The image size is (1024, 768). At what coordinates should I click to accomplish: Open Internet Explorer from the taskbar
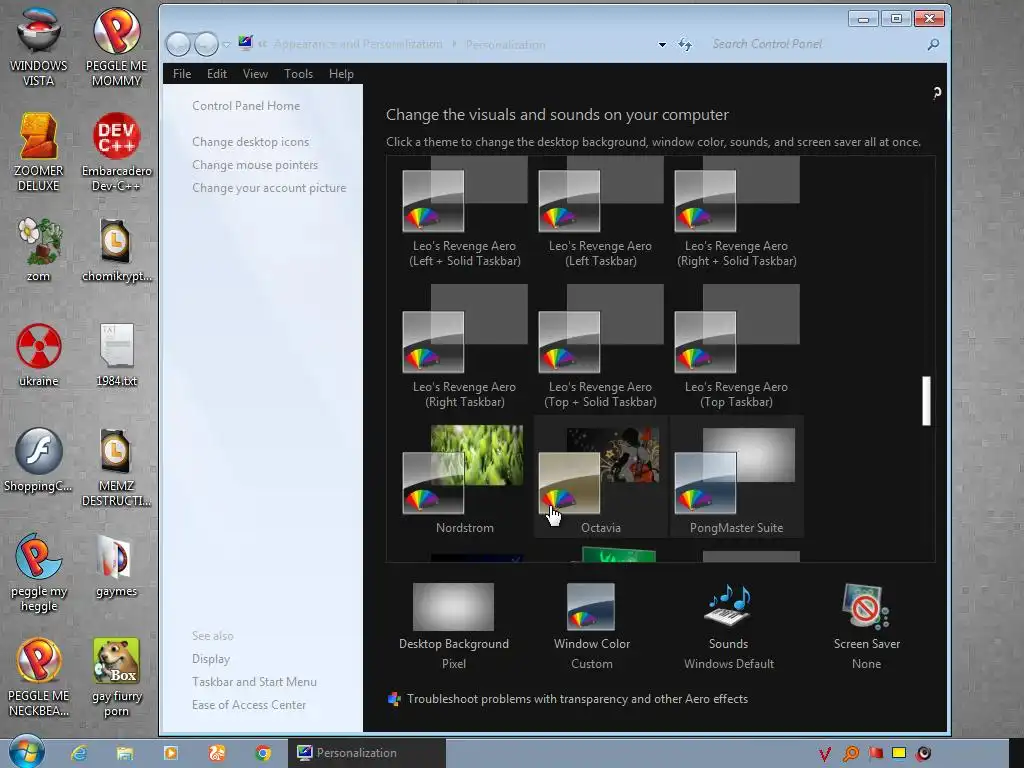click(x=79, y=753)
